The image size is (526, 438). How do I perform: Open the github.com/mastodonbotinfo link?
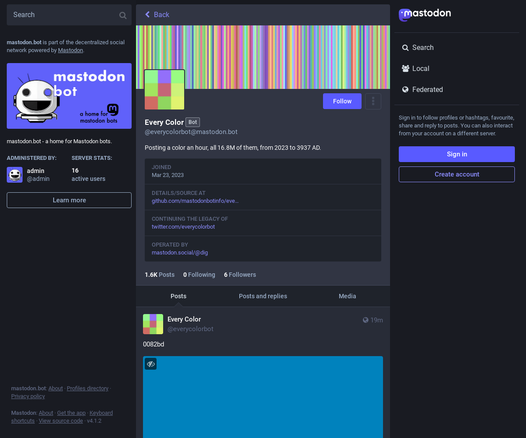tap(195, 201)
